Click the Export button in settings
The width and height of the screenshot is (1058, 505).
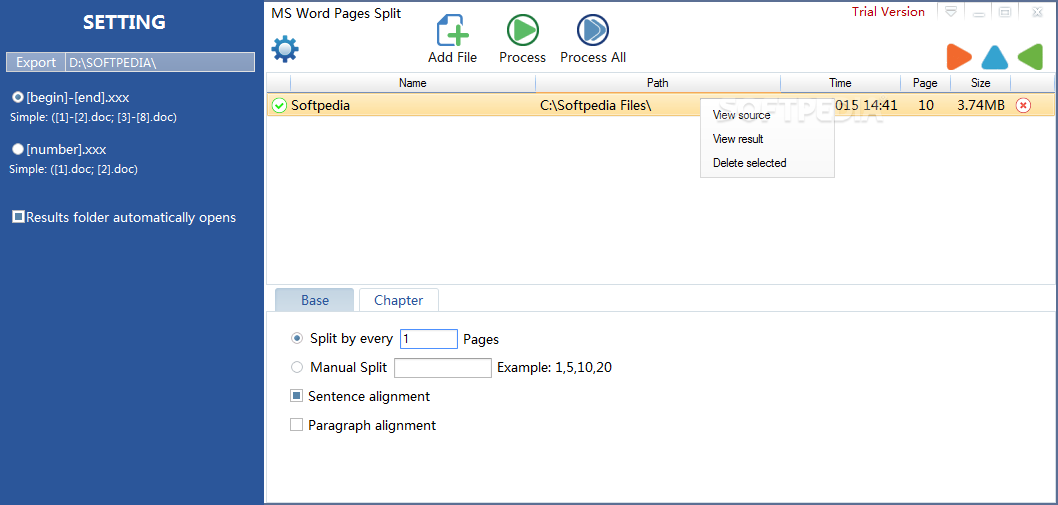tap(36, 62)
